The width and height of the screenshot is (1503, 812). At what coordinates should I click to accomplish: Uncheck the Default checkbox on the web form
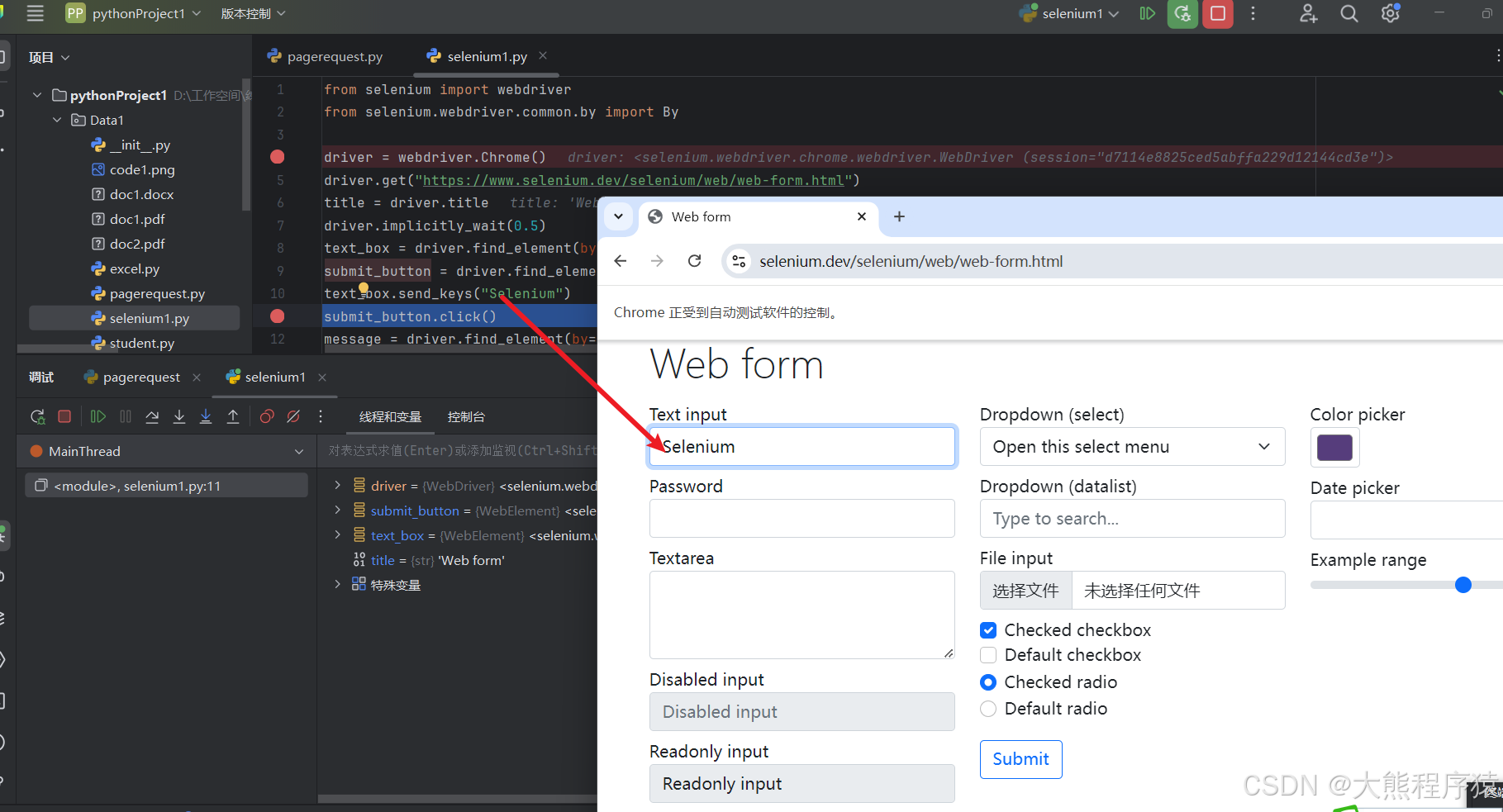click(x=988, y=655)
